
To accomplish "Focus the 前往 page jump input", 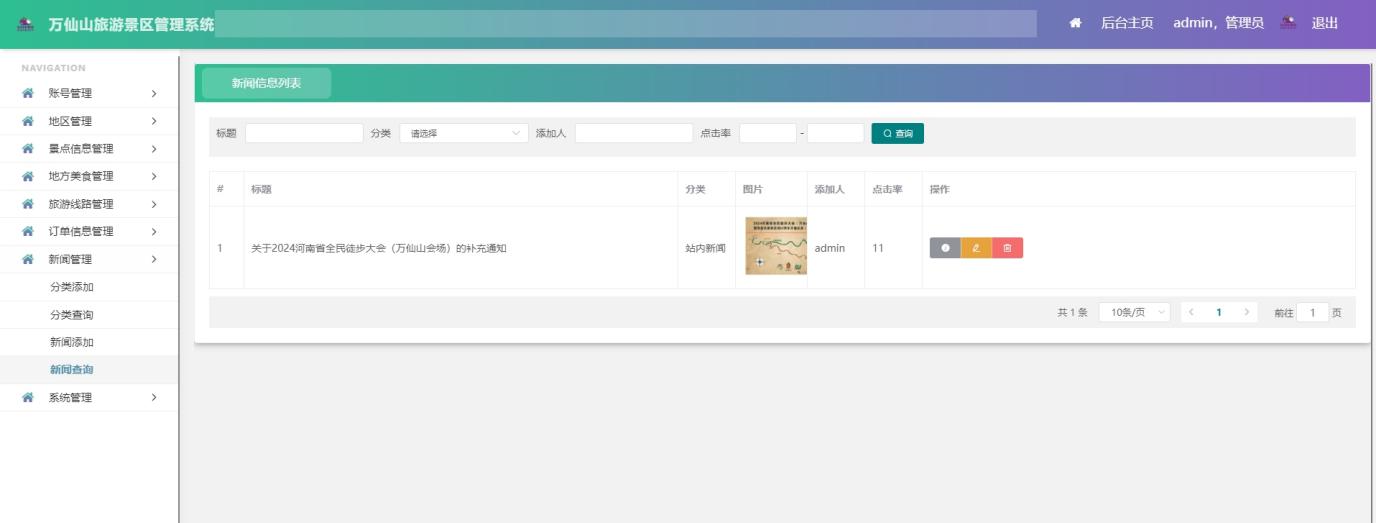I will 1312,313.
